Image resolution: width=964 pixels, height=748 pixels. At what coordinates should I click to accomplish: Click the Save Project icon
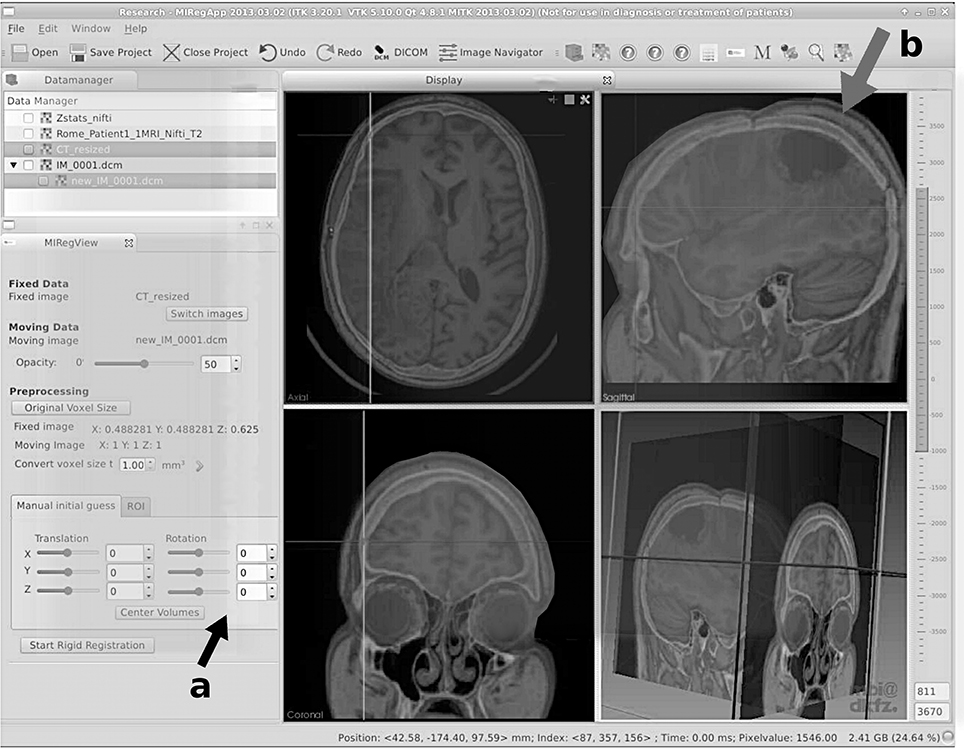pos(79,52)
